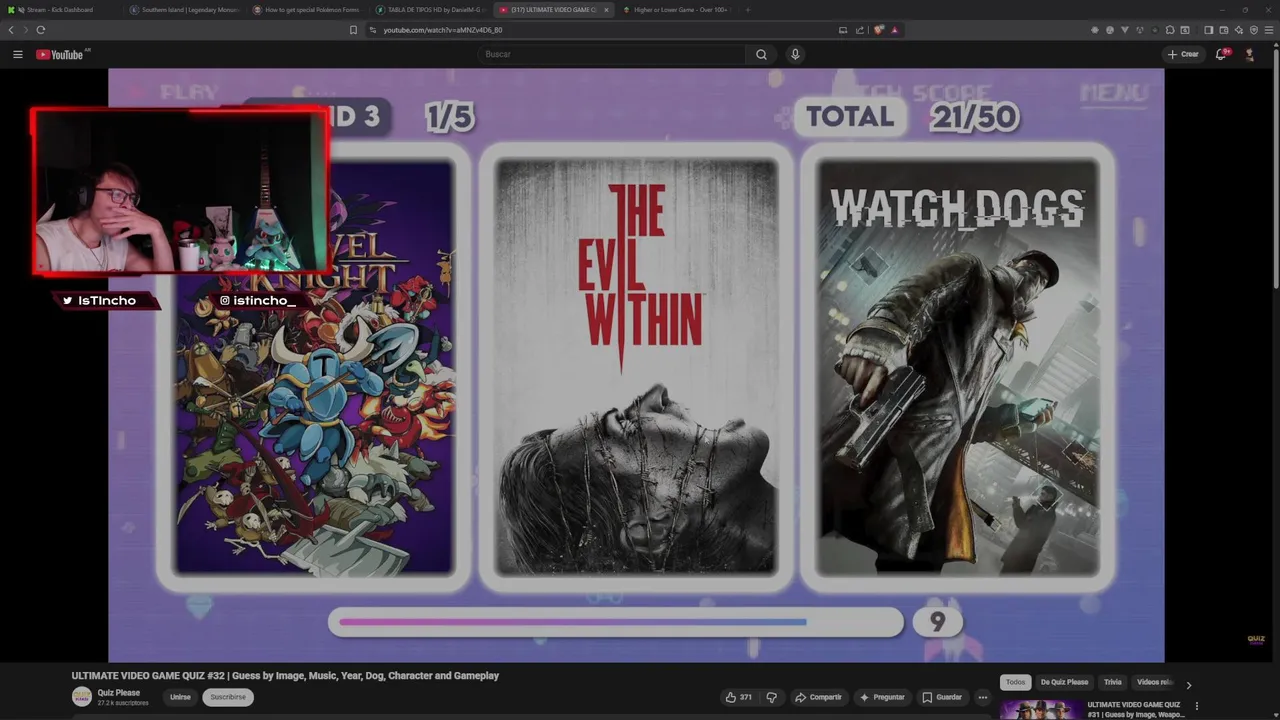The width and height of the screenshot is (1280, 720).
Task: Bookmark this page via the address bar icon
Action: pyautogui.click(x=353, y=30)
